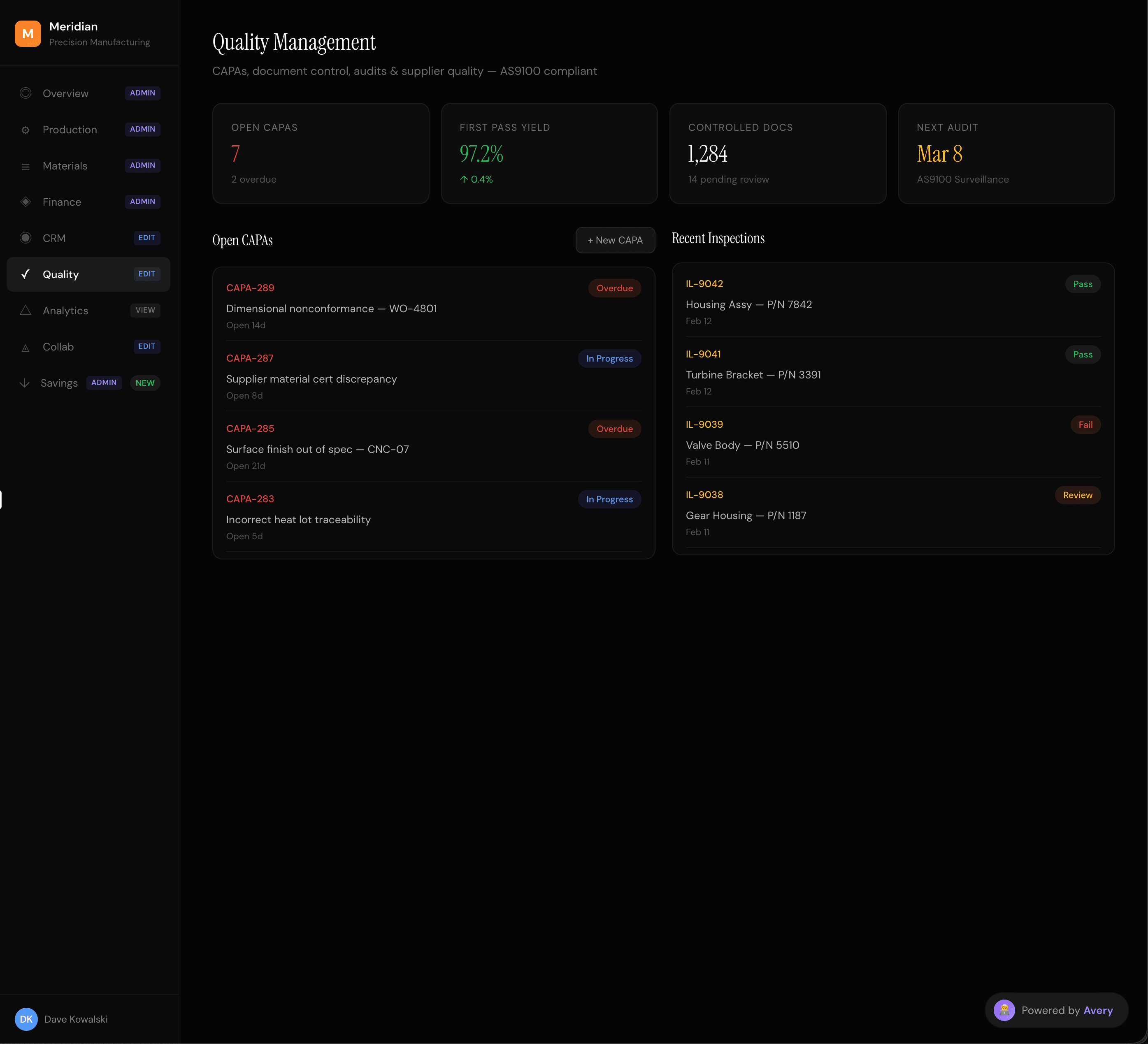Image resolution: width=1148 pixels, height=1044 pixels.
Task: Open the Collab menu item
Action: [x=58, y=347]
